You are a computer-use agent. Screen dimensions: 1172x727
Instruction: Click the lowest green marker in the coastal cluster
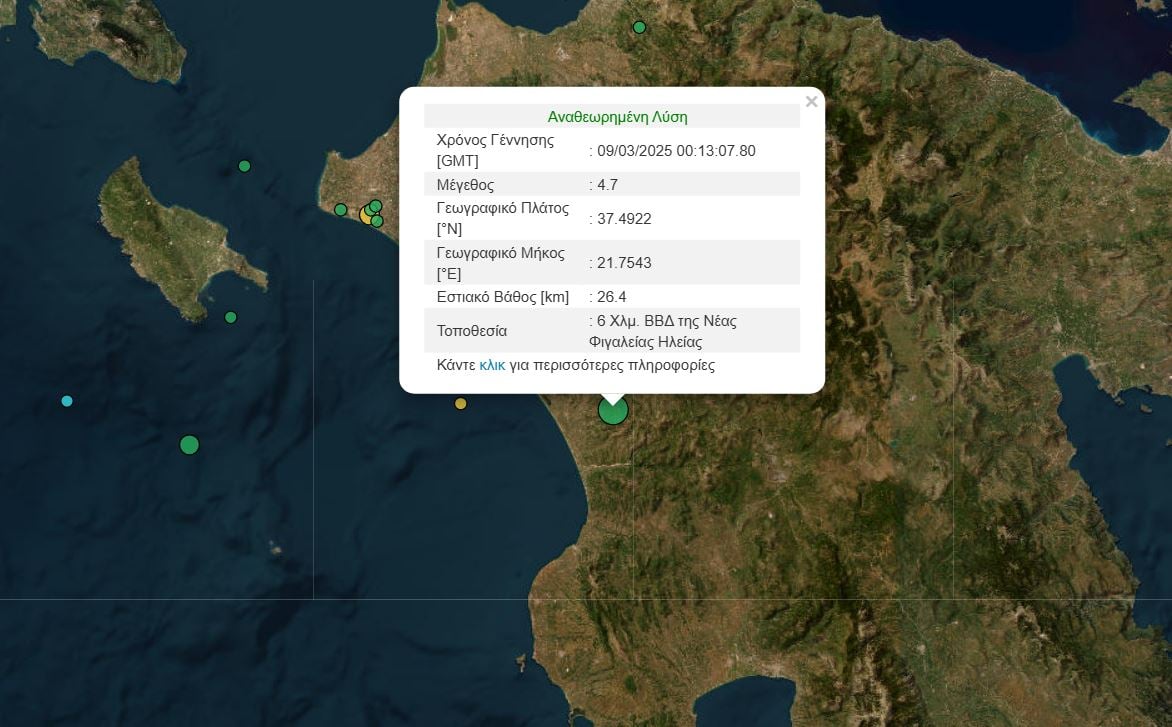[x=377, y=221]
